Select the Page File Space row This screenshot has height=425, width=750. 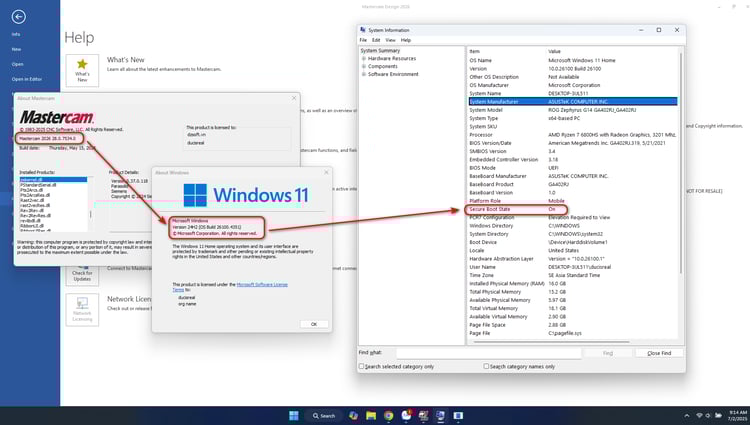(x=573, y=325)
